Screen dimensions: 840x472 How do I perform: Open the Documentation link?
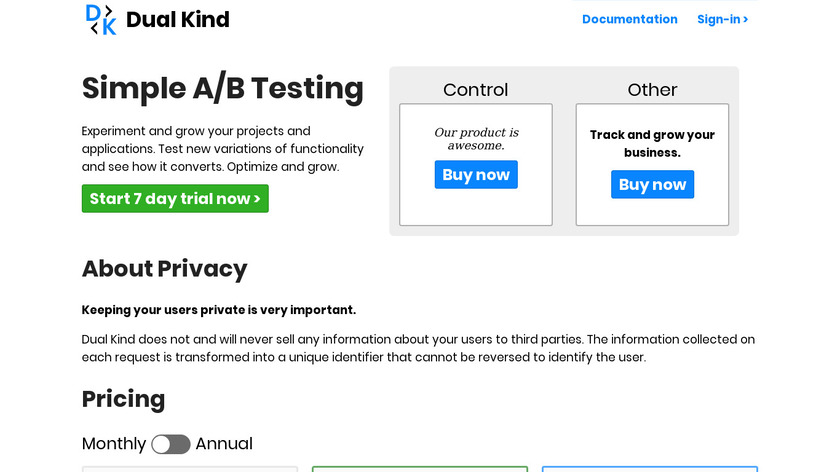pyautogui.click(x=629, y=19)
